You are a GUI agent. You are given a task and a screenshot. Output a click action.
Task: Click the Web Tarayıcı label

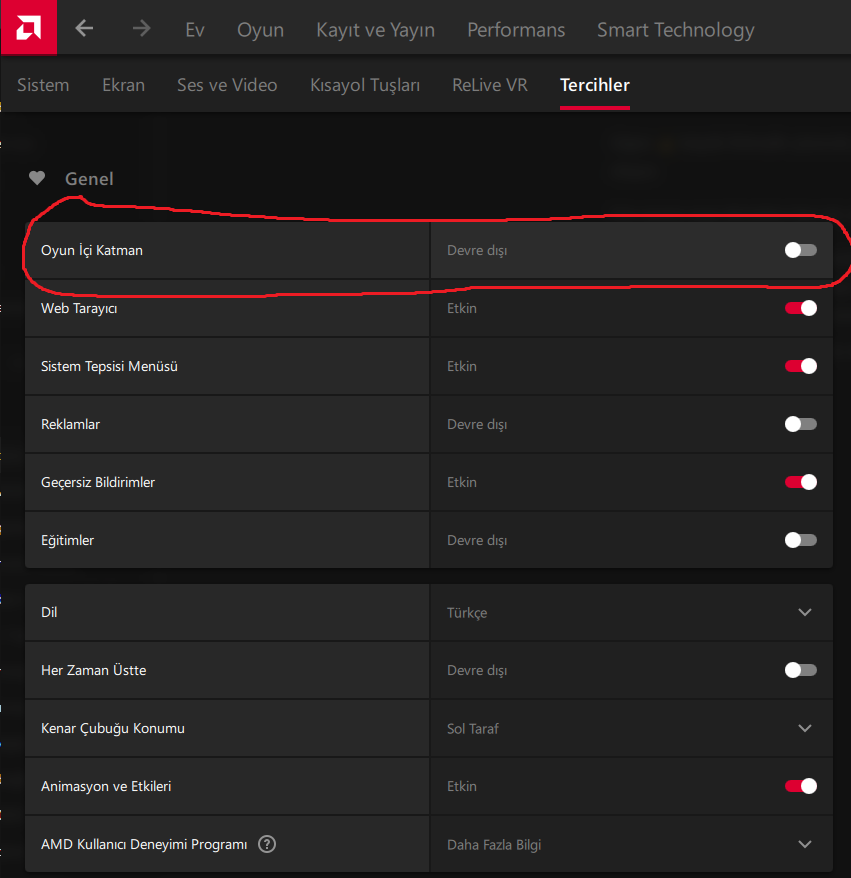(79, 308)
